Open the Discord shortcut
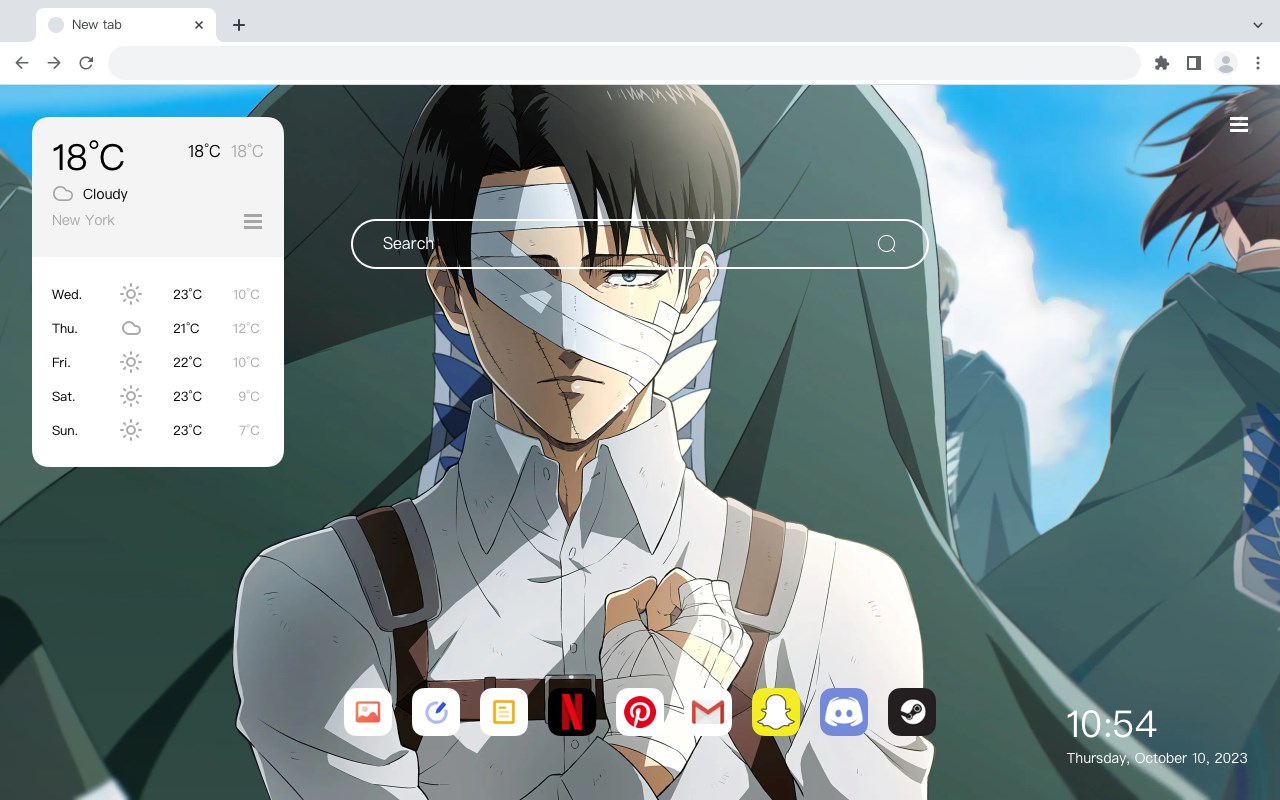The height and width of the screenshot is (800, 1280). (844, 712)
